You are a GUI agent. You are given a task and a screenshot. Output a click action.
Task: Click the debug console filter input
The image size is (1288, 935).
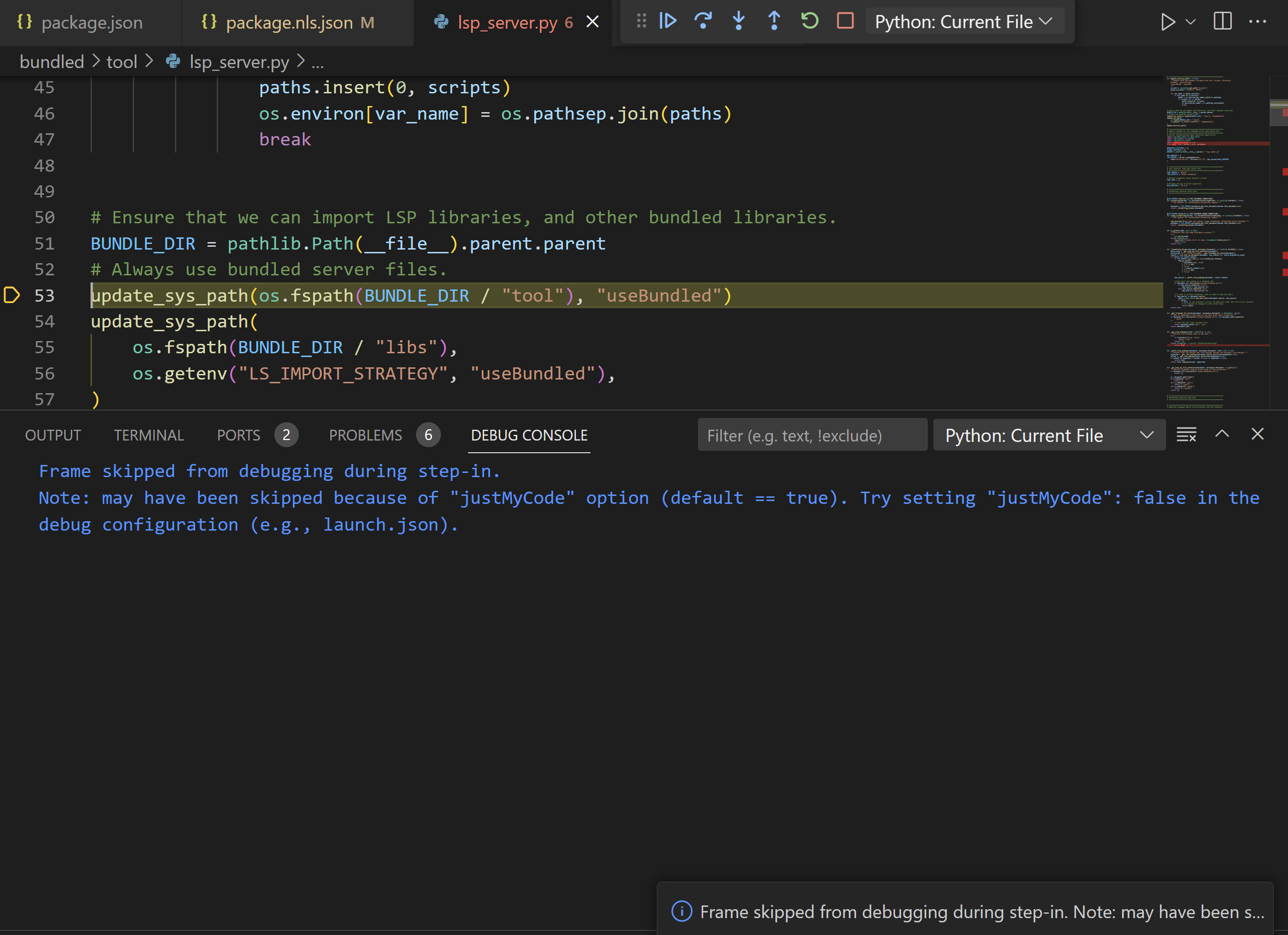coord(811,436)
